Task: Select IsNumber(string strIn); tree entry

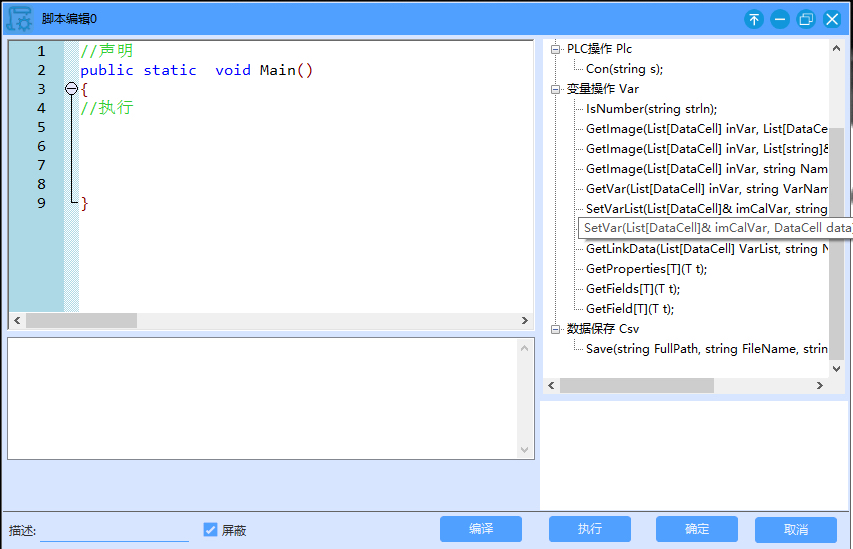Action: [652, 109]
